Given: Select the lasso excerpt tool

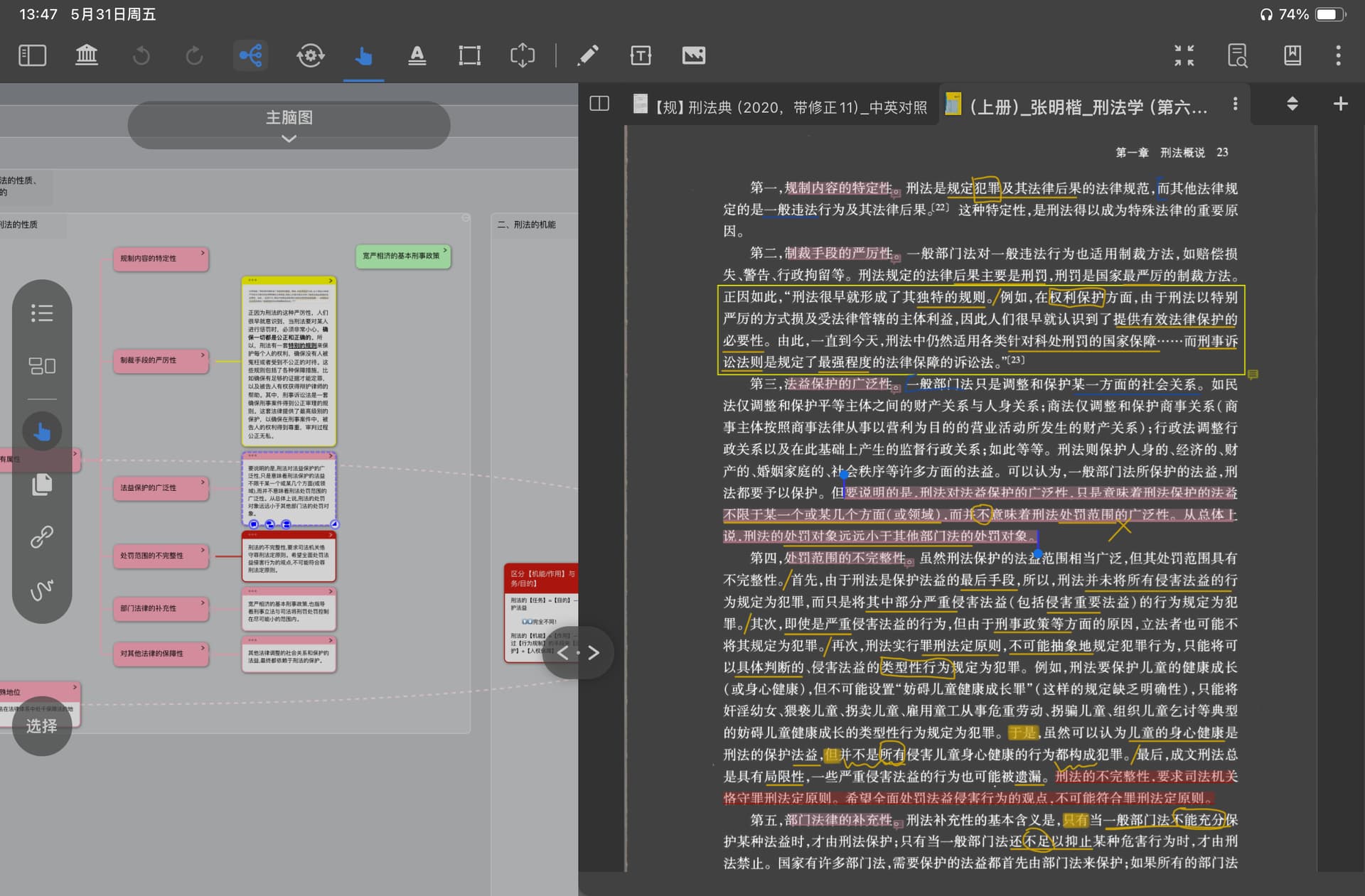Looking at the screenshot, I should coord(523,55).
